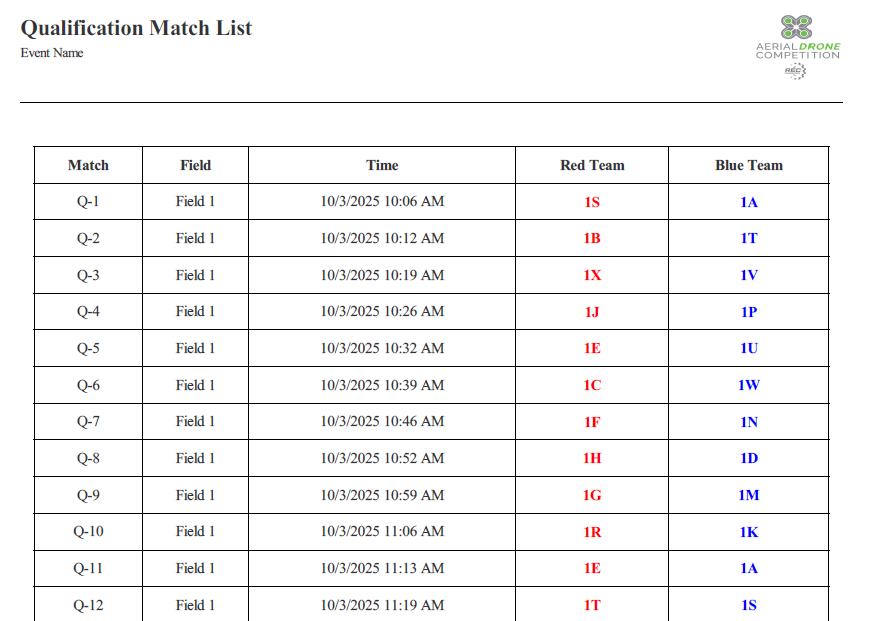This screenshot has height=621, width=877.
Task: Click the 10/3/2025 10:06 AM time
Action: [x=382, y=201]
